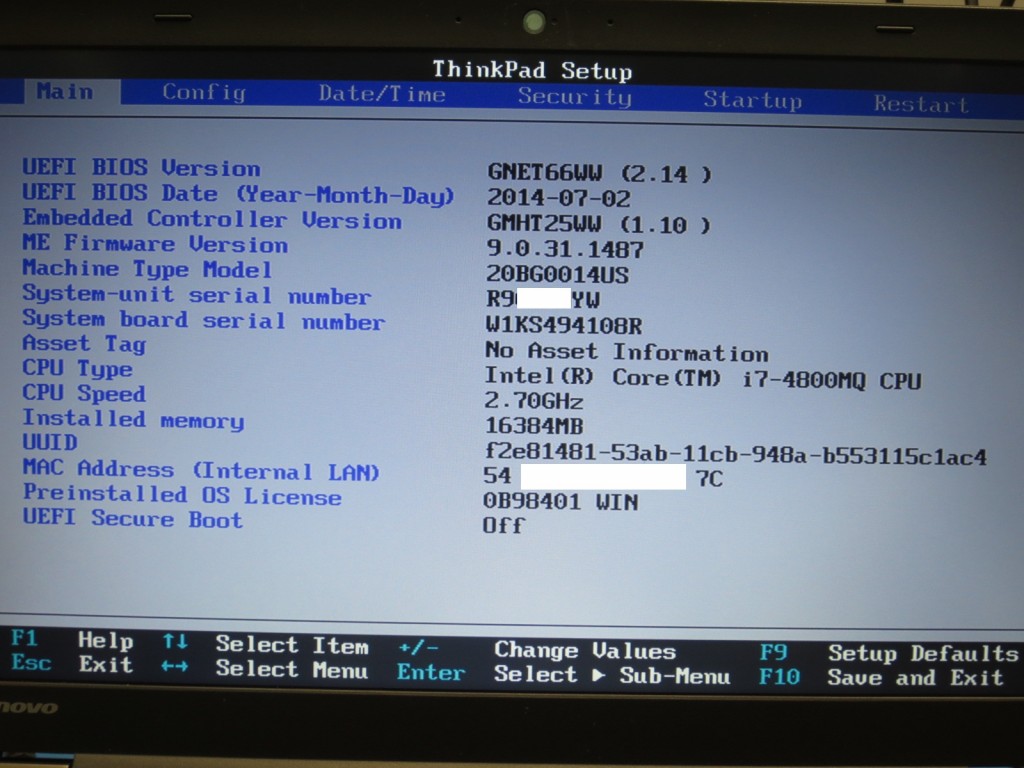
Task: Click the Main tab
Action: point(65,92)
